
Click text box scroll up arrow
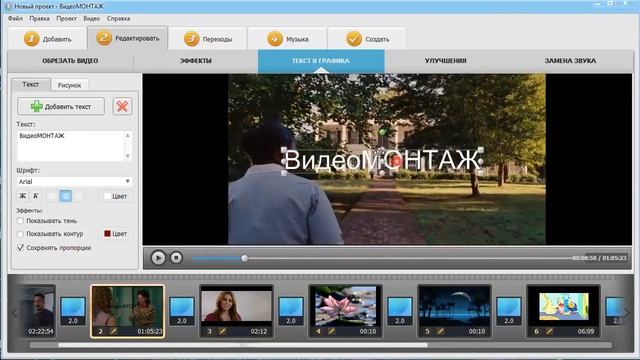click(128, 135)
